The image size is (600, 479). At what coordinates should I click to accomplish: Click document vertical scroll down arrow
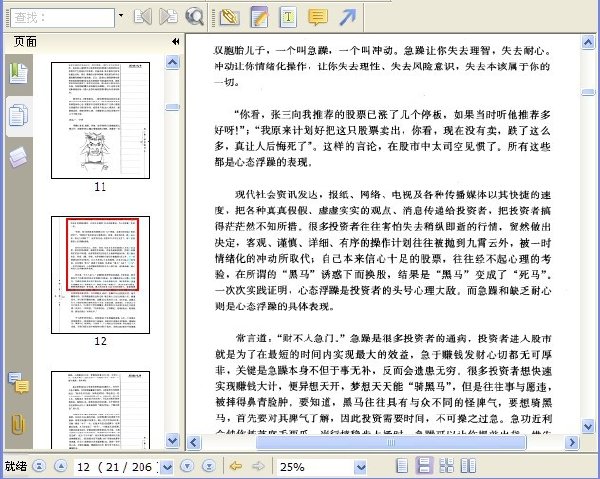[x=588, y=425]
